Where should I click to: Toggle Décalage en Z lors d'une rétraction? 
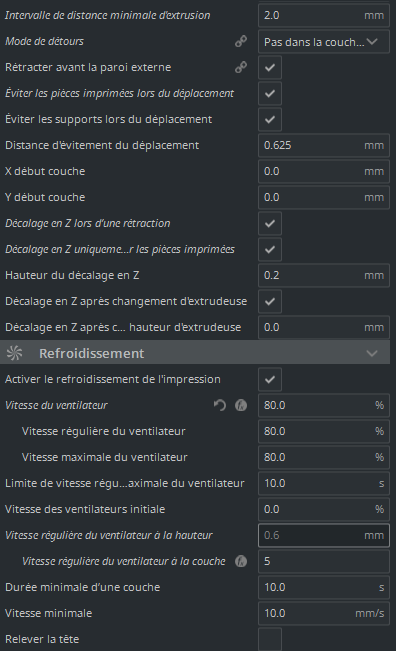(x=270, y=223)
